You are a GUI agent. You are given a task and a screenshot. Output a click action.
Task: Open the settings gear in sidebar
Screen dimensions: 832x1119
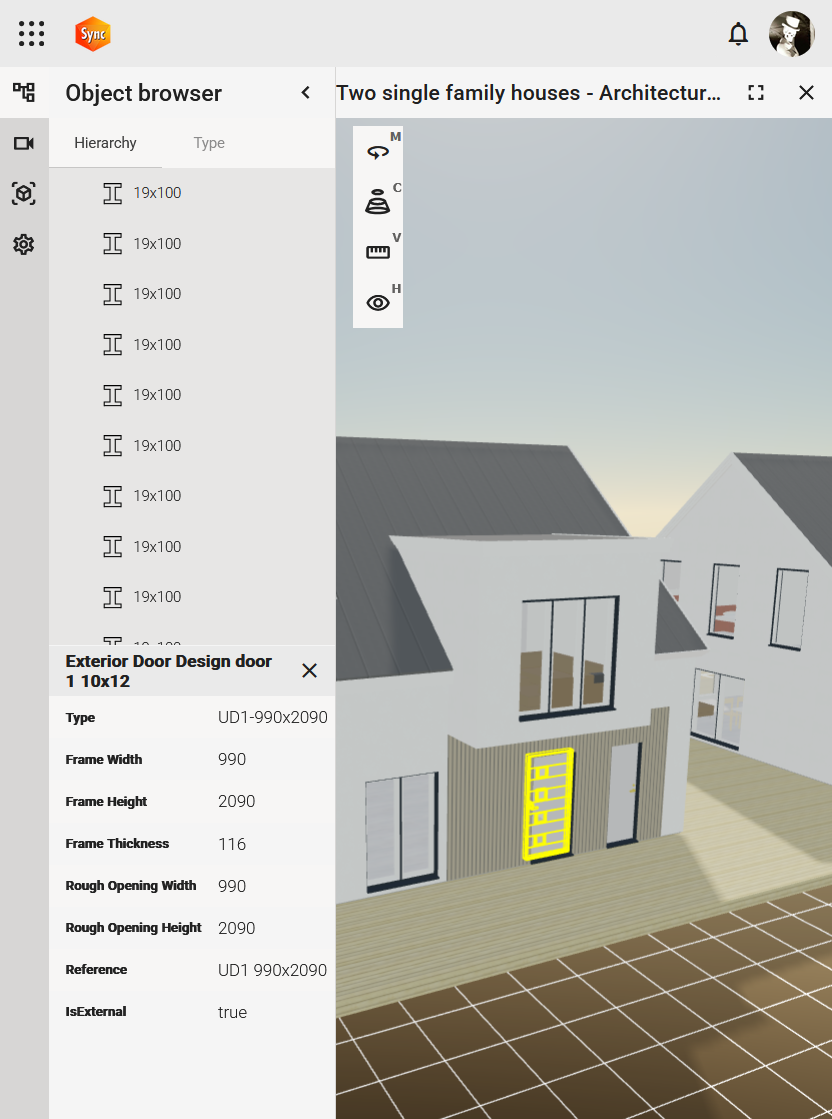point(24,244)
